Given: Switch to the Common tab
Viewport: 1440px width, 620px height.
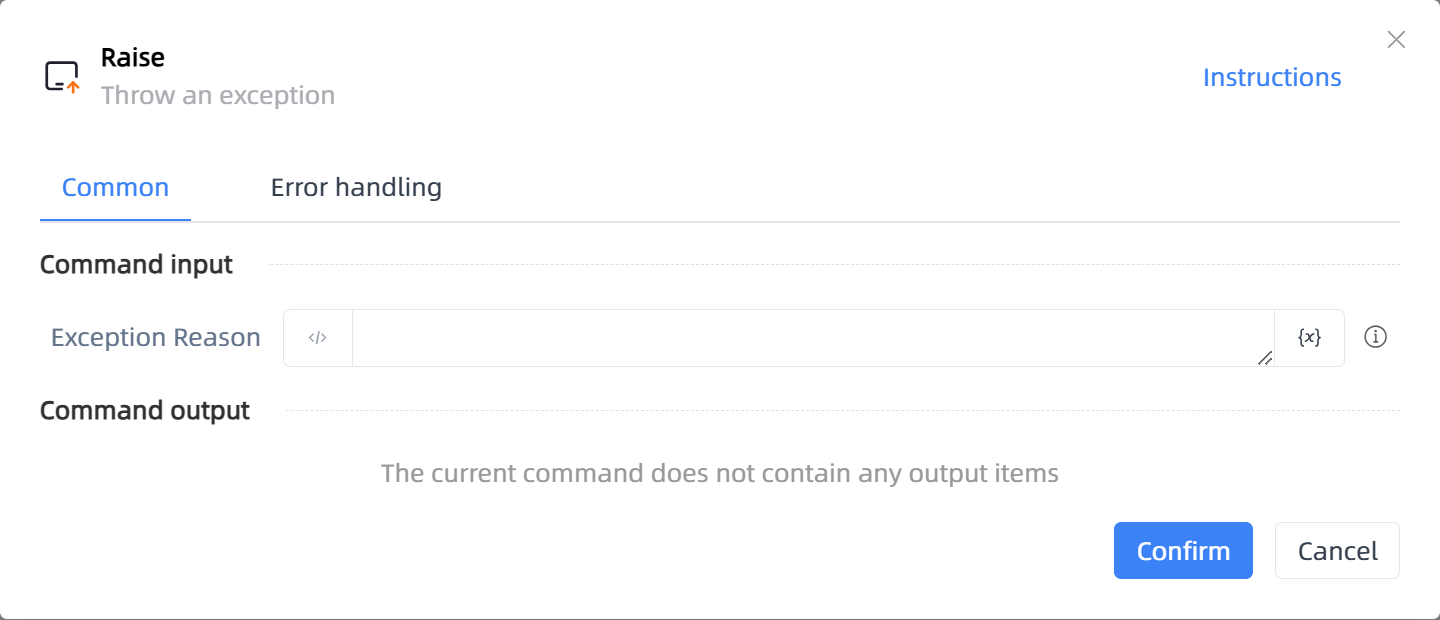Looking at the screenshot, I should (115, 187).
